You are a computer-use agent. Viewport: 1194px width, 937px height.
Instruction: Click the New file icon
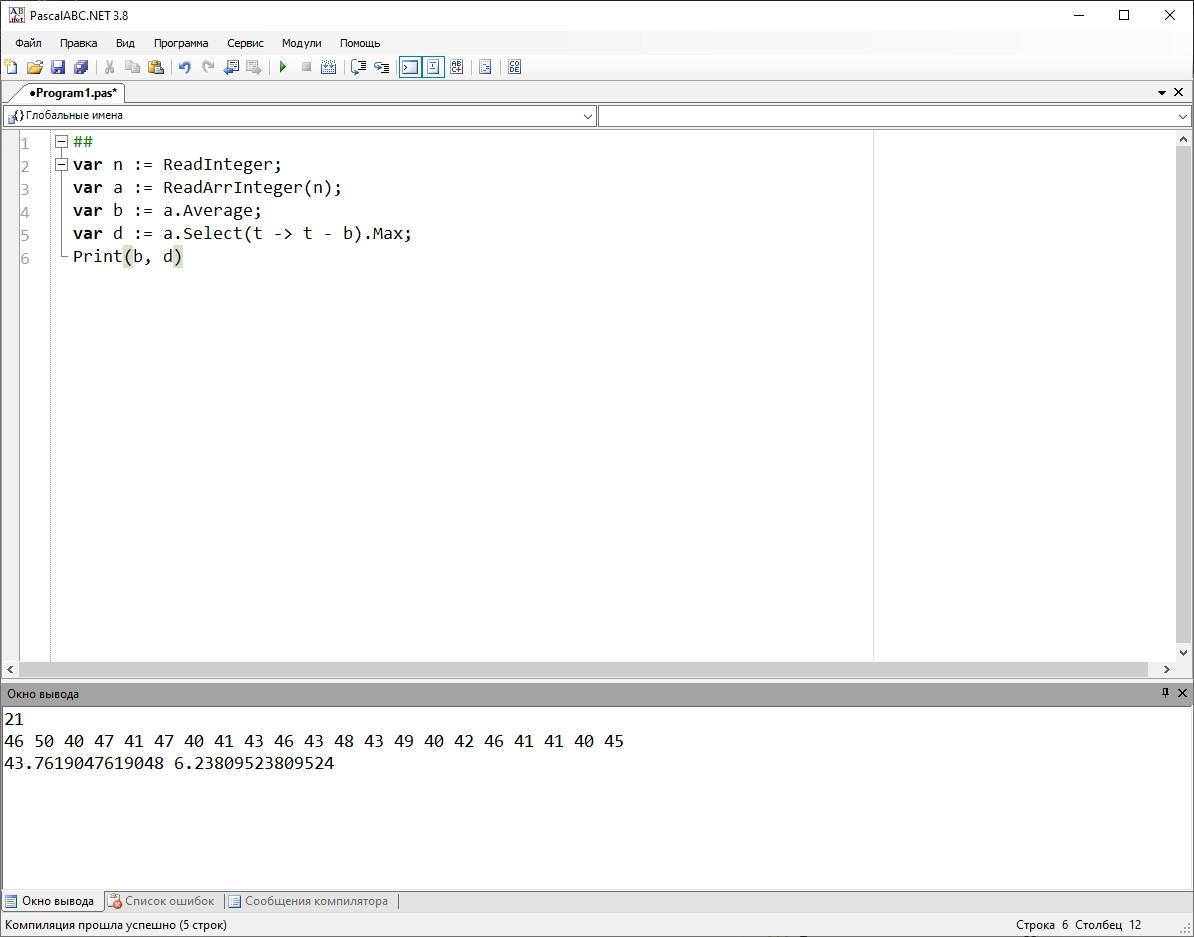click(x=11, y=67)
